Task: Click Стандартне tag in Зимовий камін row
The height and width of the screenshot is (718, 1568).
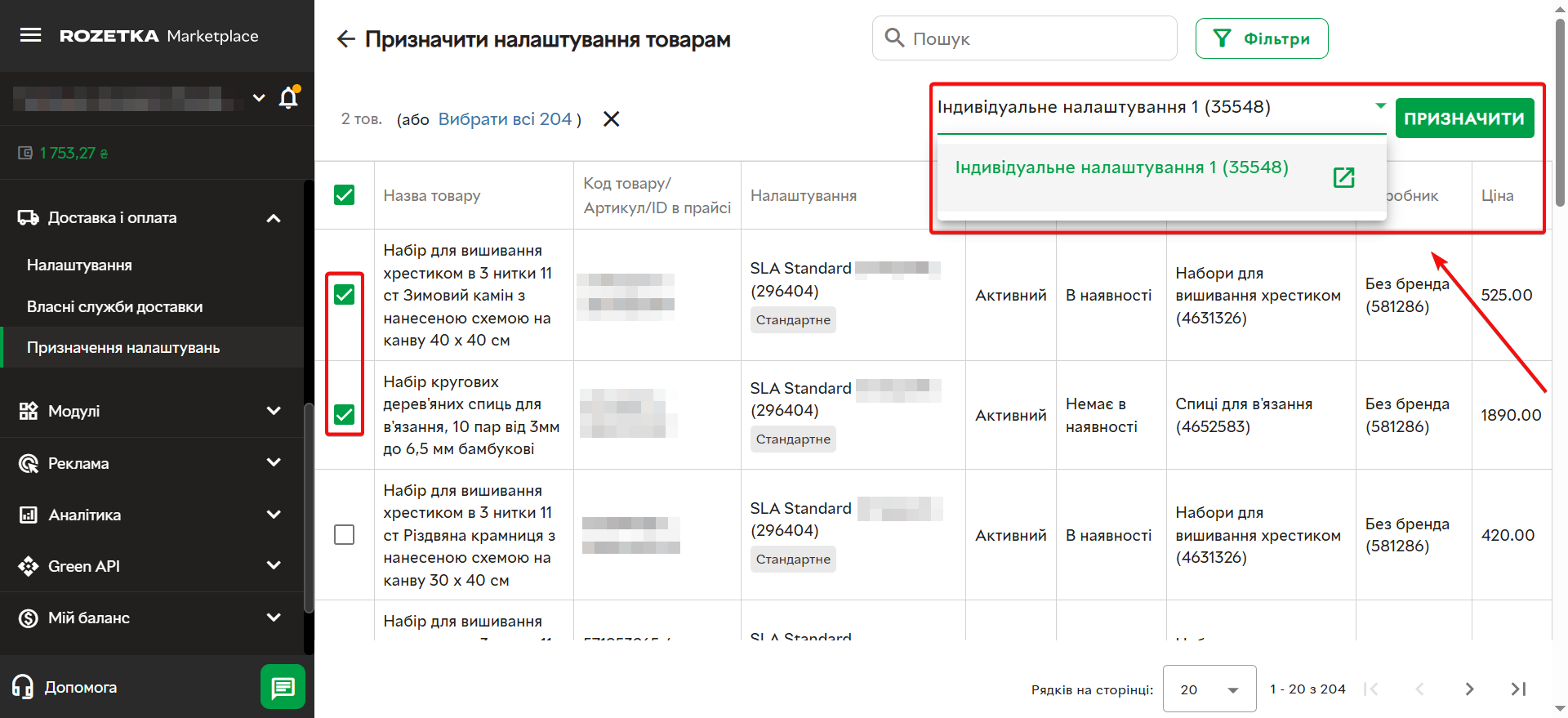Action: pyautogui.click(x=793, y=320)
